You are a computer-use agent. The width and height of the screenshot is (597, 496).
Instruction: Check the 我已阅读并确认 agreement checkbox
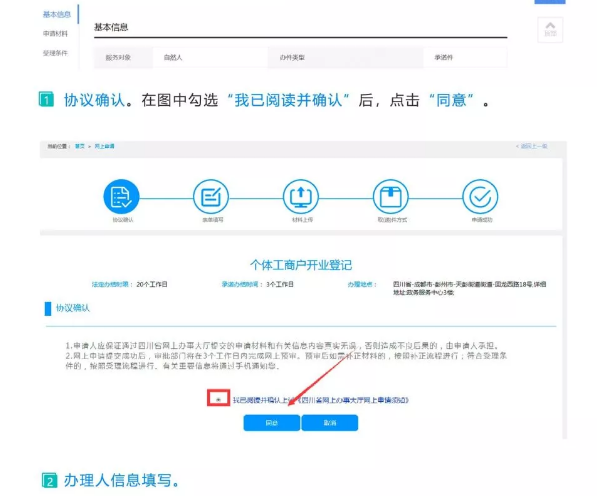coord(218,399)
